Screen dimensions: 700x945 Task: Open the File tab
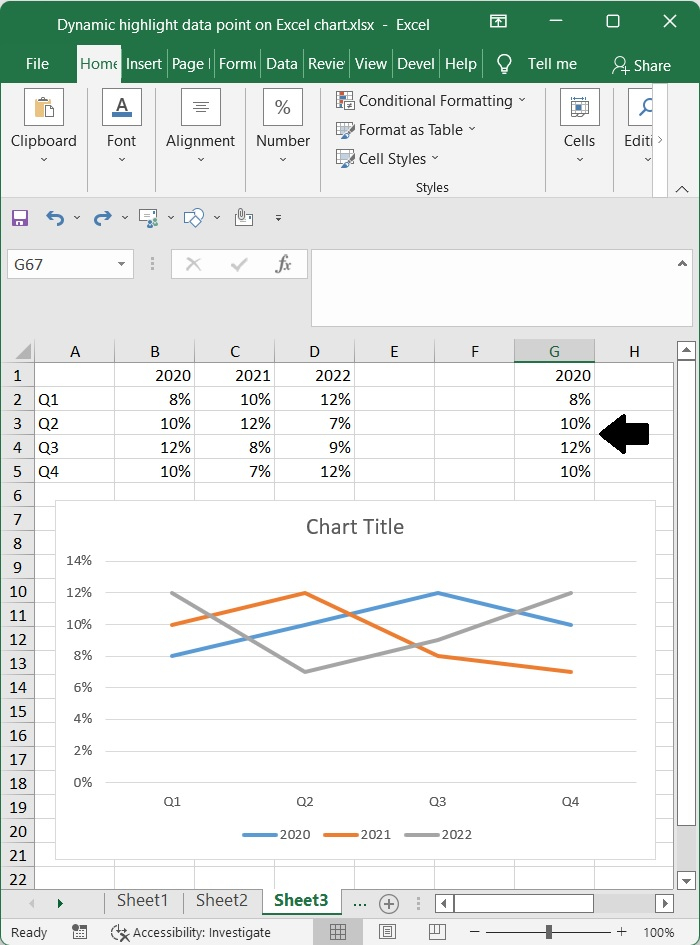[x=37, y=64]
